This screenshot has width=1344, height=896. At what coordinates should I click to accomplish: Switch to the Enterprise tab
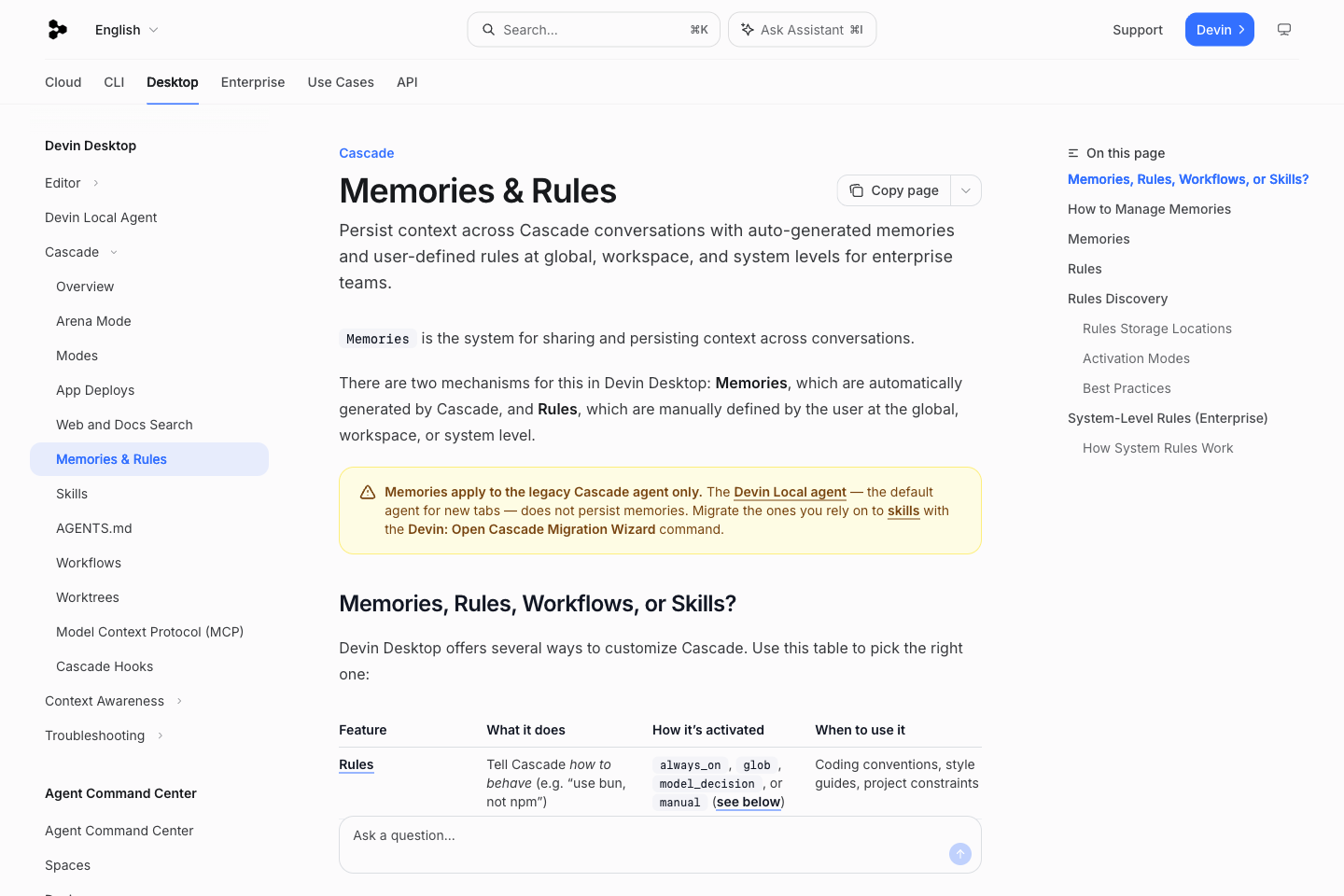pyautogui.click(x=253, y=82)
